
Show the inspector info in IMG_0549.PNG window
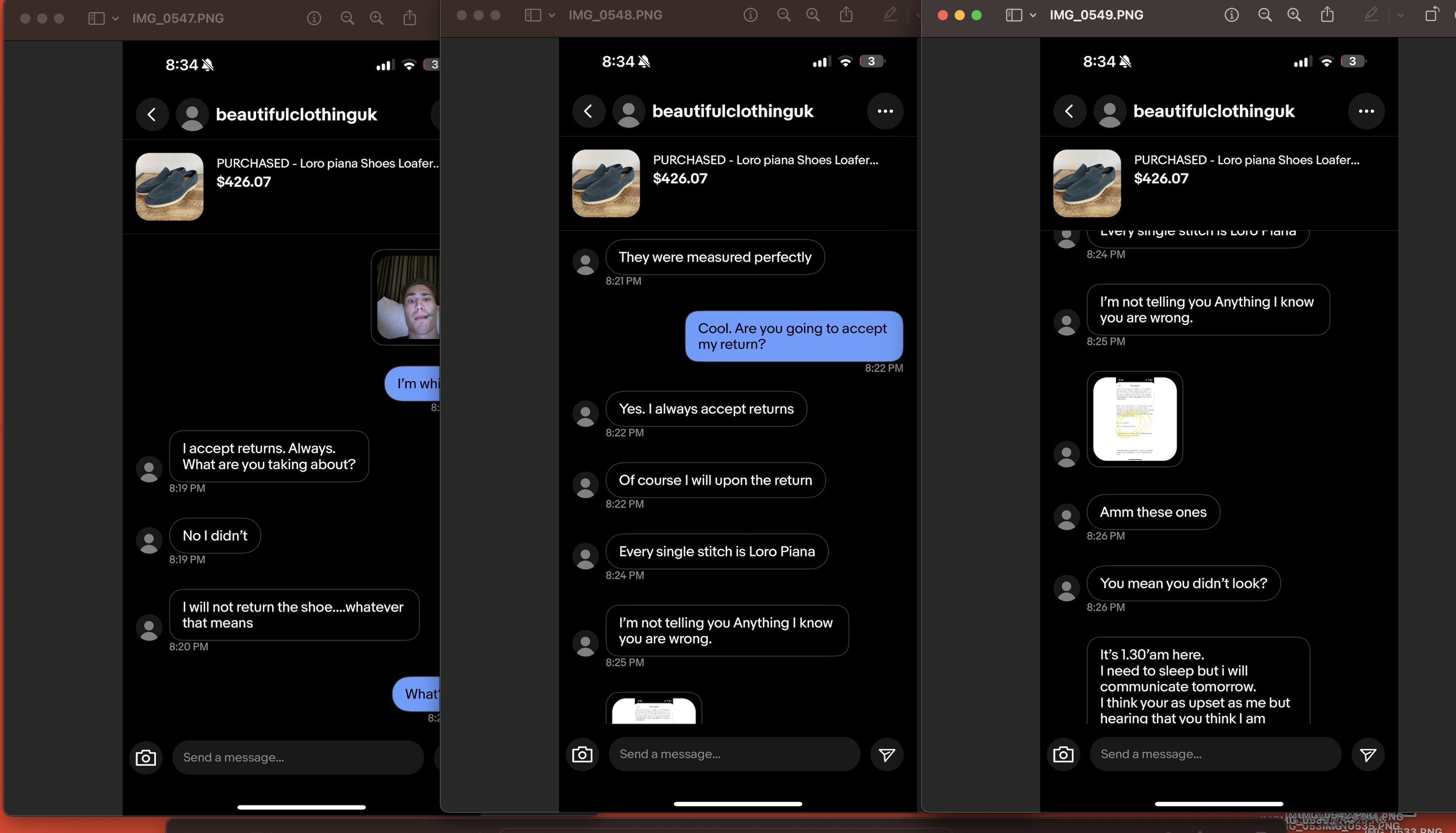(x=1231, y=15)
